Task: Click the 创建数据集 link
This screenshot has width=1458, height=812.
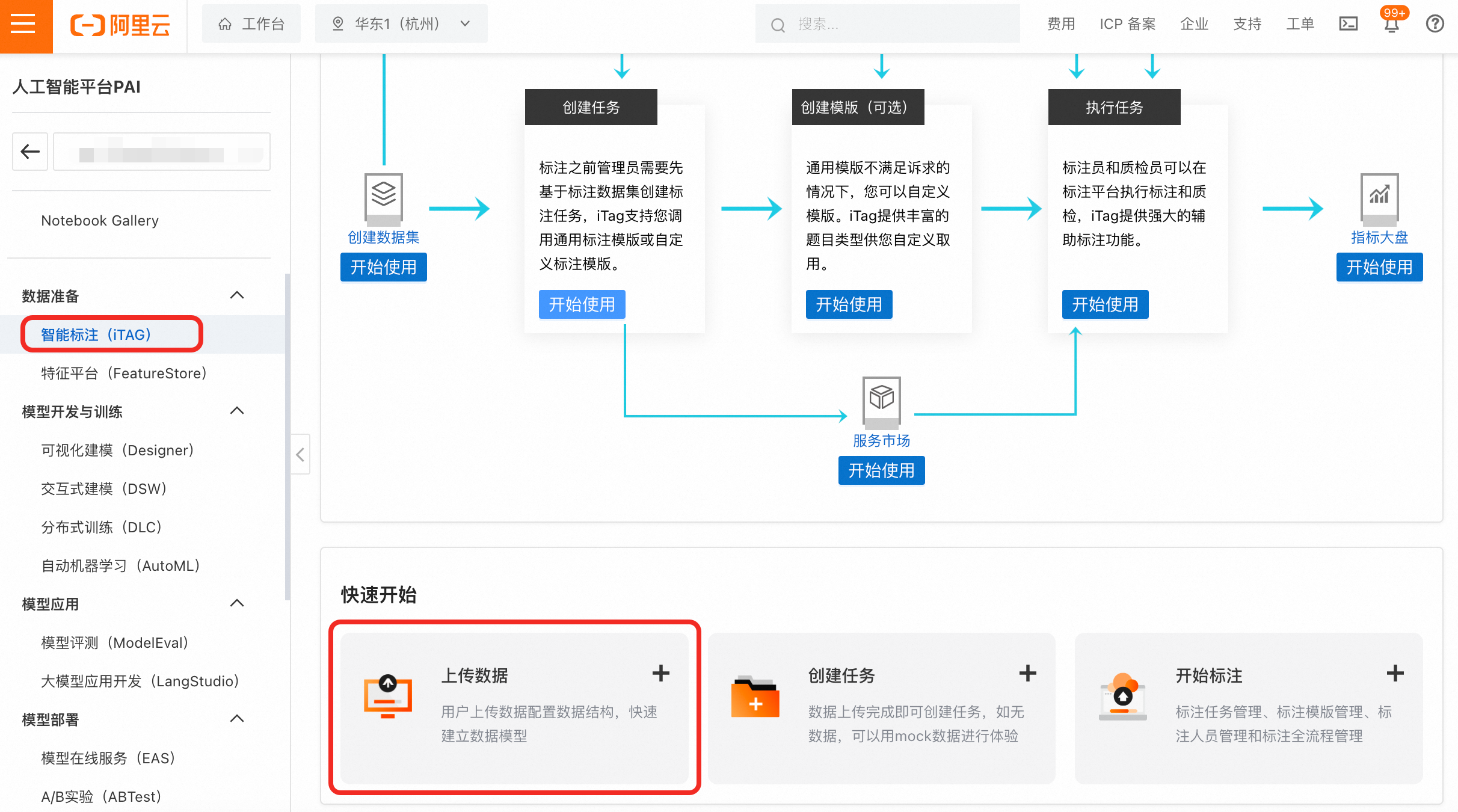Action: pyautogui.click(x=384, y=238)
